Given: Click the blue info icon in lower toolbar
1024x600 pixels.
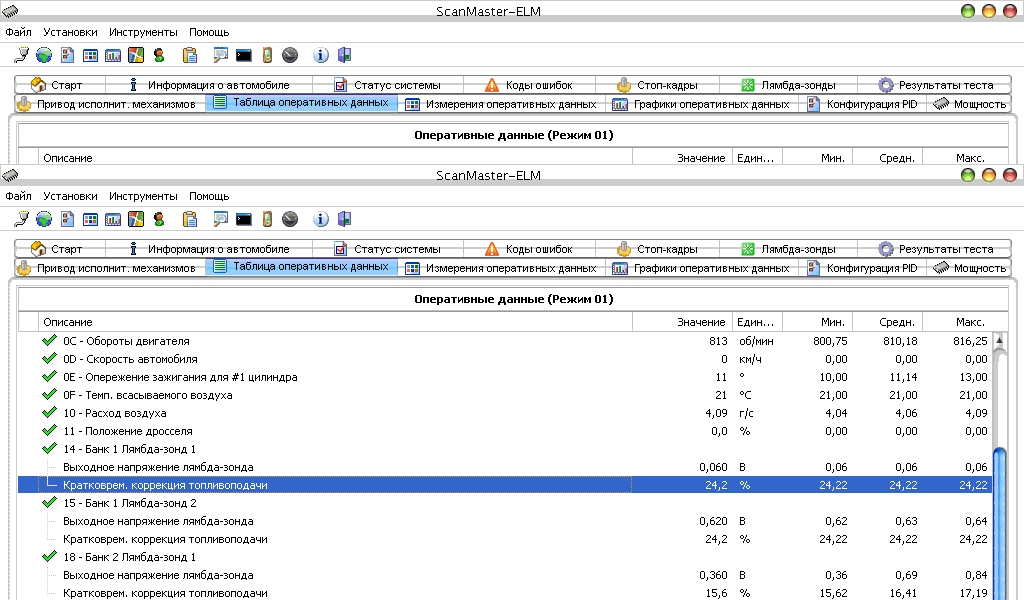Looking at the screenshot, I should pos(321,219).
